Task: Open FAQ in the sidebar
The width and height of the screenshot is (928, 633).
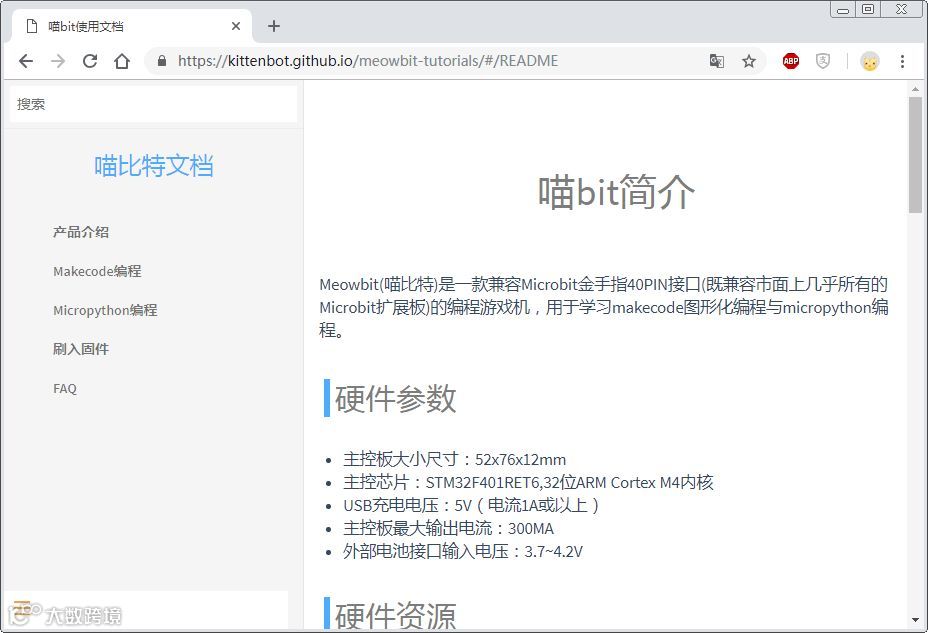Action: pos(65,388)
